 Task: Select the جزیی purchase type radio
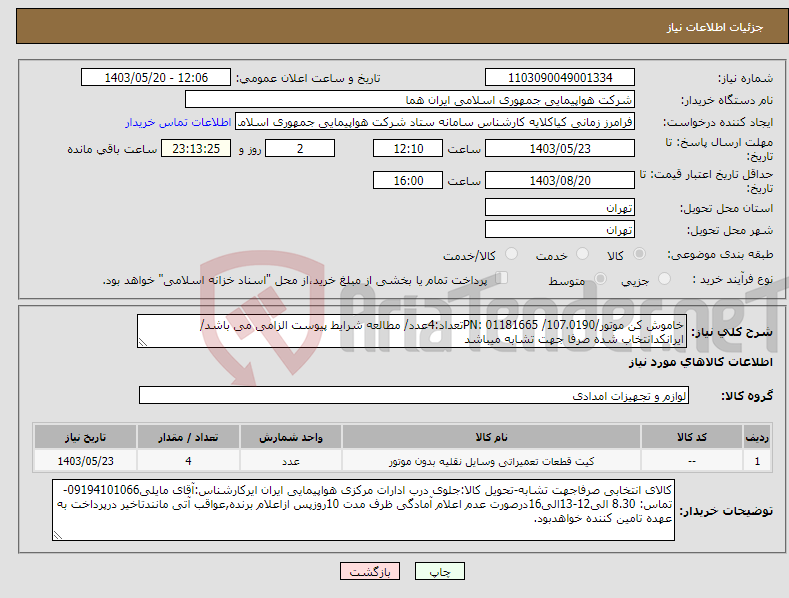(664, 278)
